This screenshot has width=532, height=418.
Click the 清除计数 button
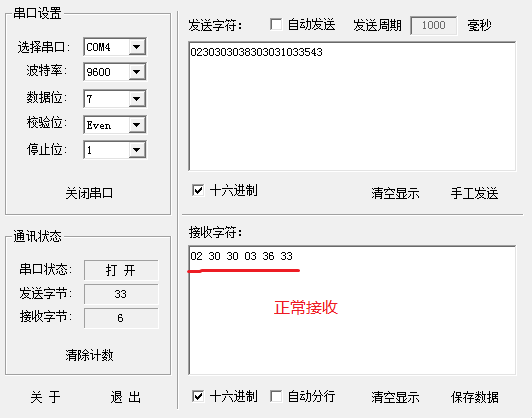[x=89, y=355]
